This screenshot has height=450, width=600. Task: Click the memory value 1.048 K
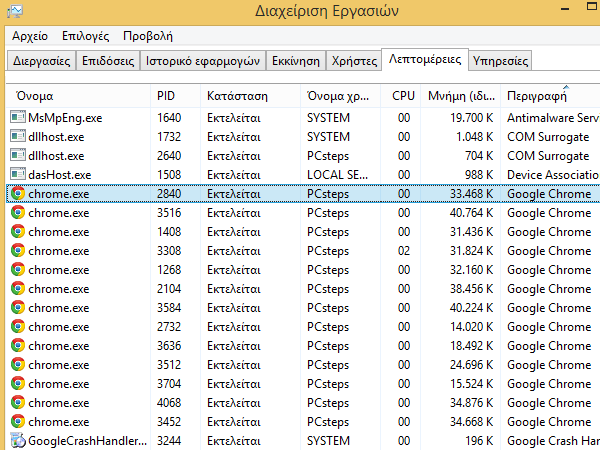tap(474, 137)
